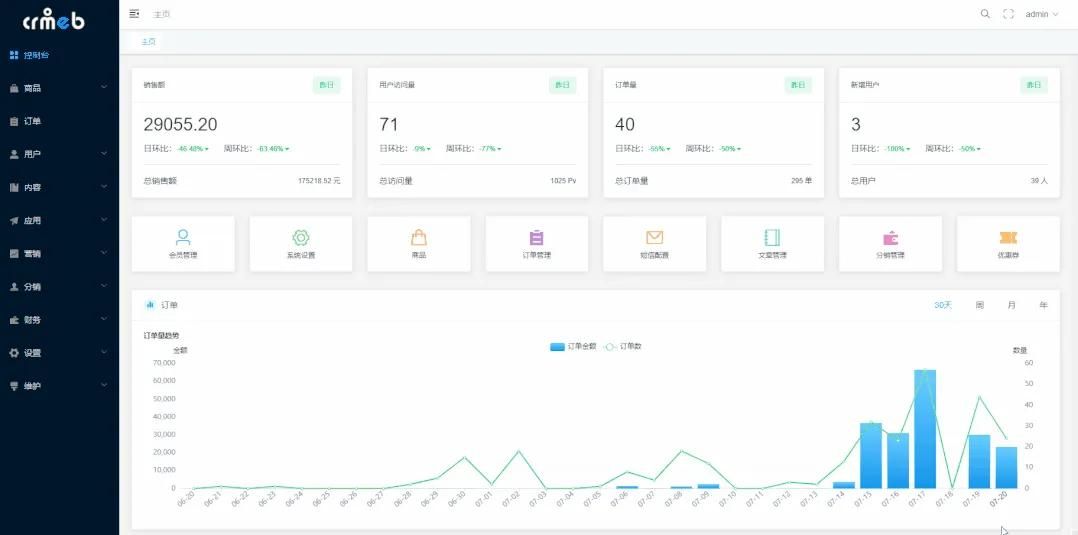The image size is (1078, 535).
Task: Click the 订单 clipboard sidebar icon
Action: [14, 121]
